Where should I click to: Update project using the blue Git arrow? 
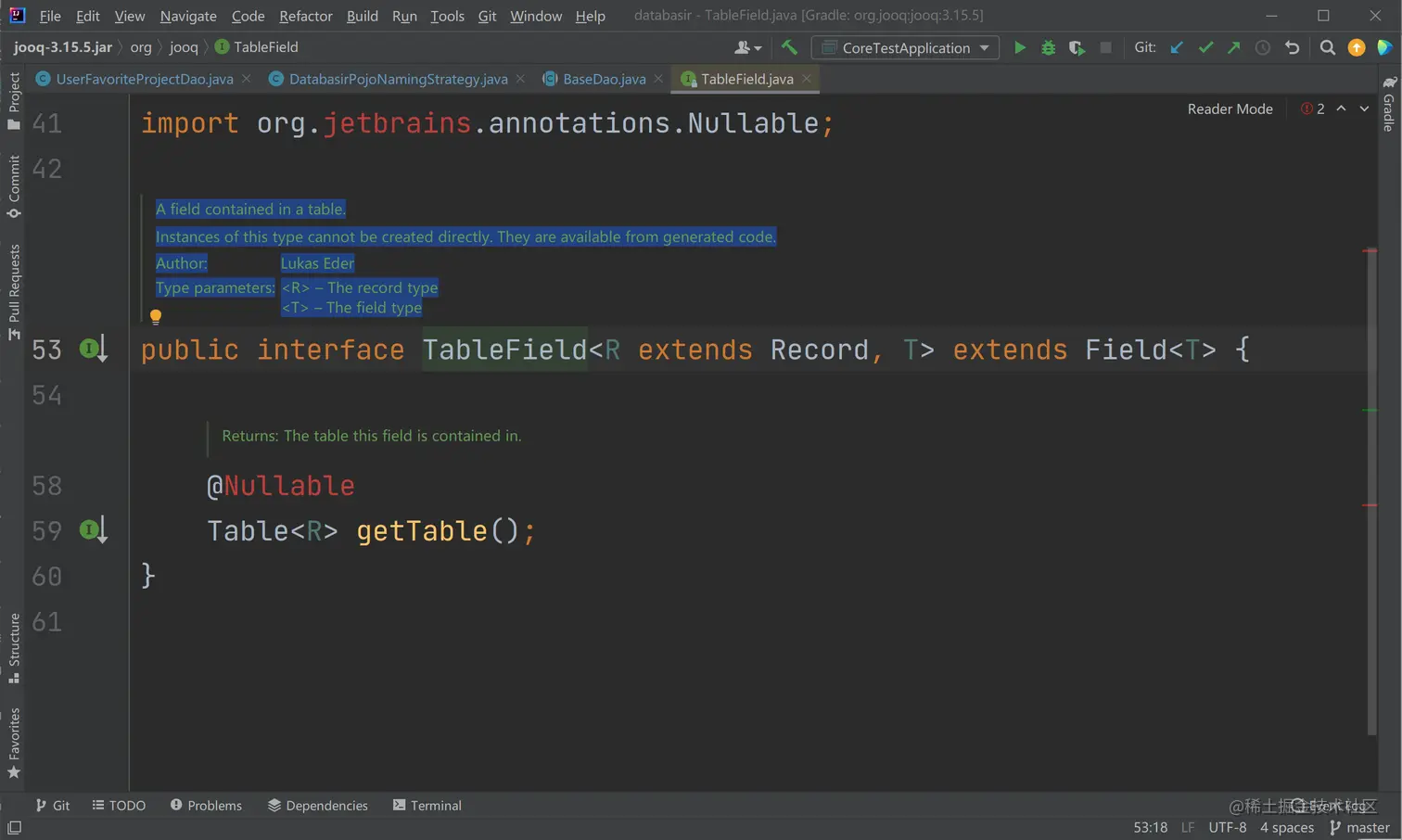(x=1177, y=47)
